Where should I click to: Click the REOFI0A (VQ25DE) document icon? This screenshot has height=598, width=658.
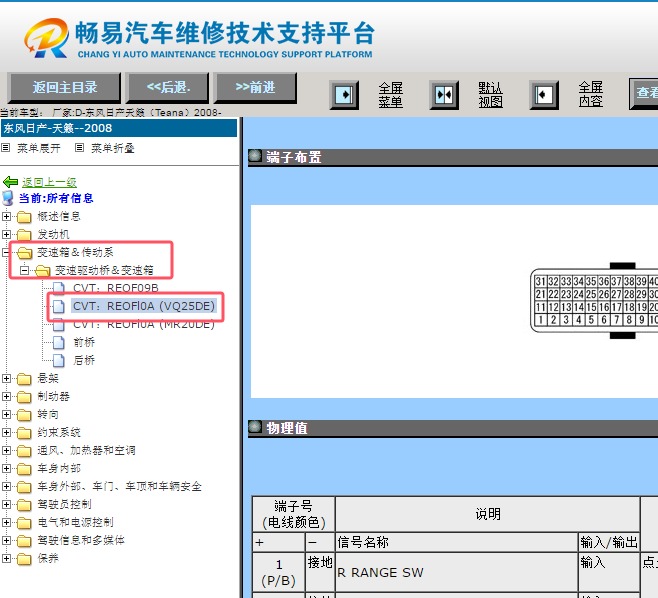(x=59, y=307)
